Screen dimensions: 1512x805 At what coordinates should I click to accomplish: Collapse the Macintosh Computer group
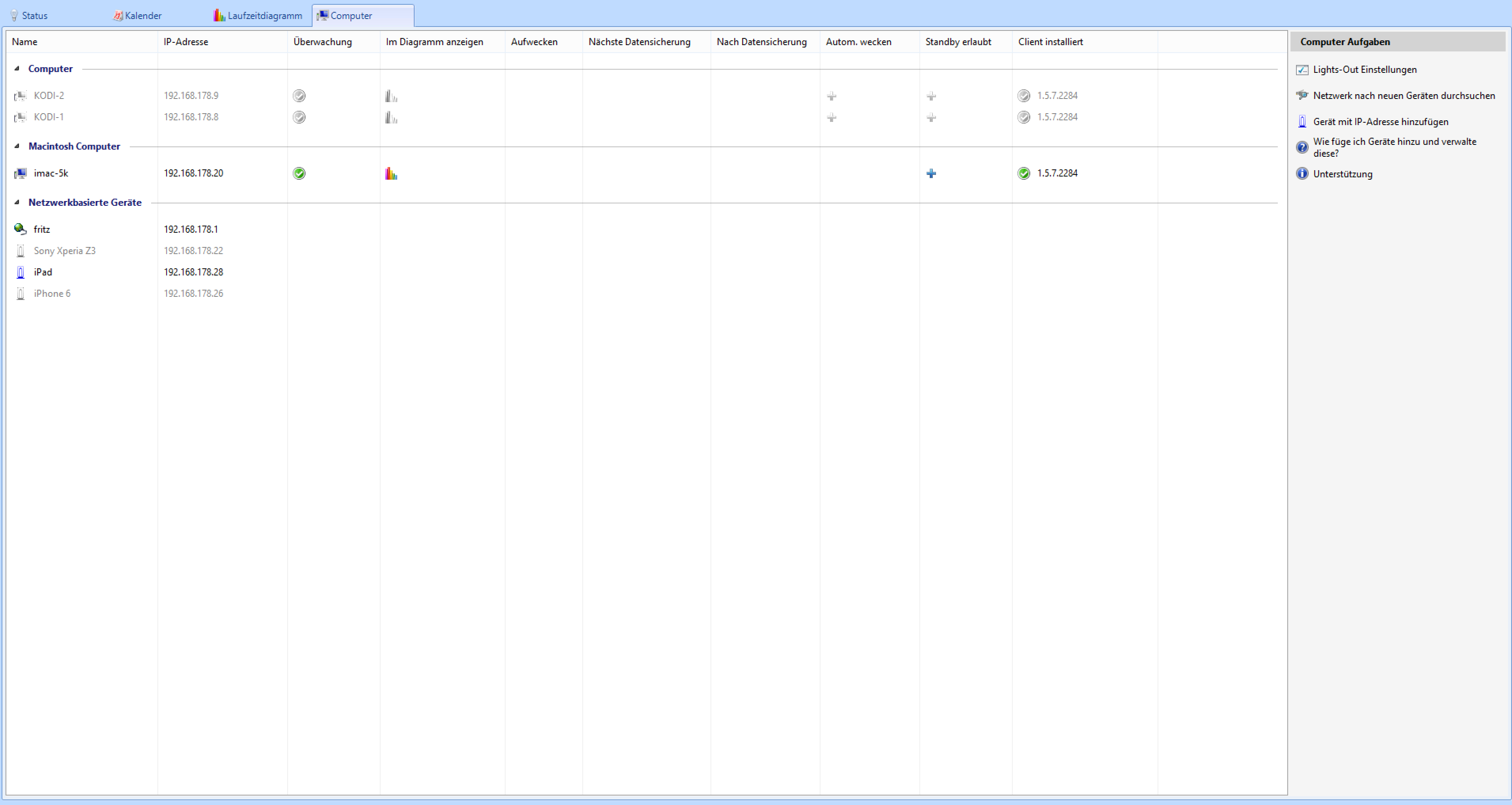point(17,146)
